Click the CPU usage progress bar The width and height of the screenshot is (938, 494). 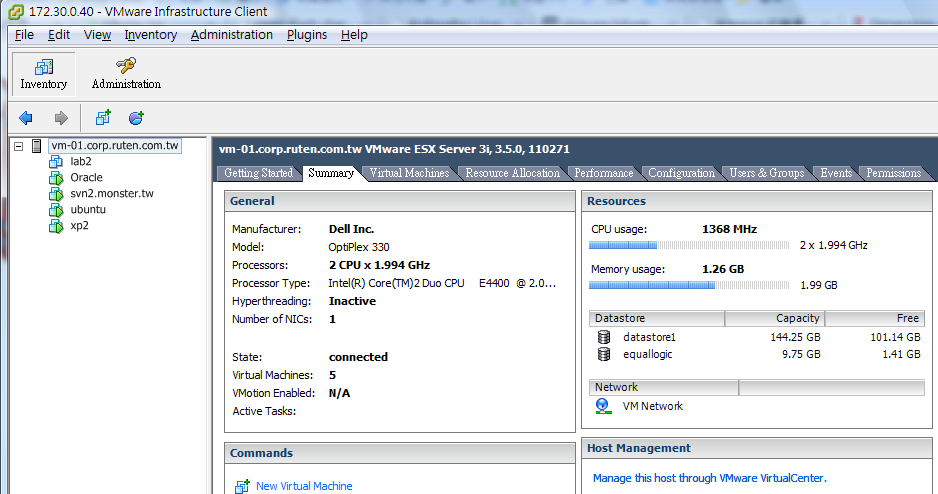click(689, 245)
